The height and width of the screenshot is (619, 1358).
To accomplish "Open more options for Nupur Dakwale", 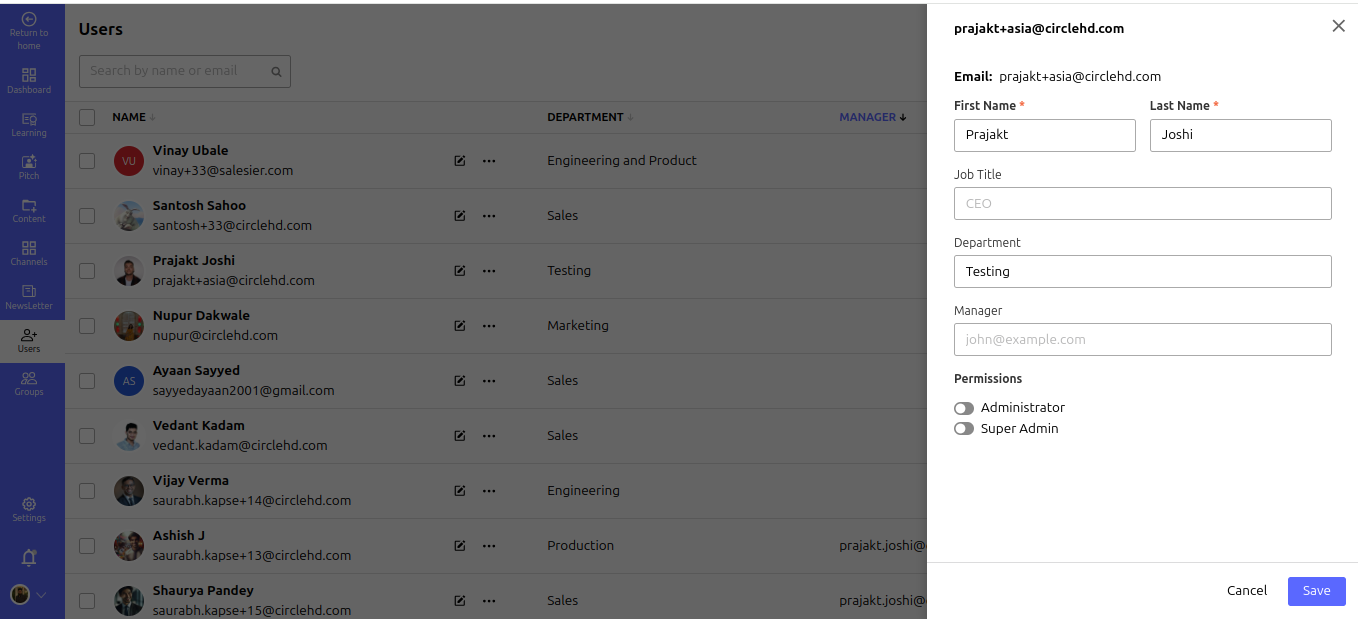I will (x=489, y=326).
